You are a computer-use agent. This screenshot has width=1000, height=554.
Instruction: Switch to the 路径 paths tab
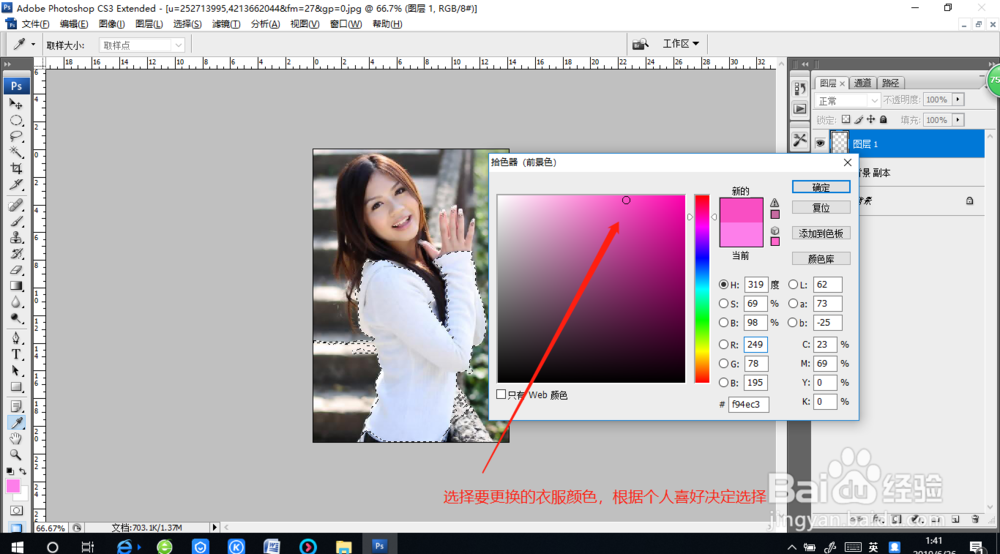(890, 83)
